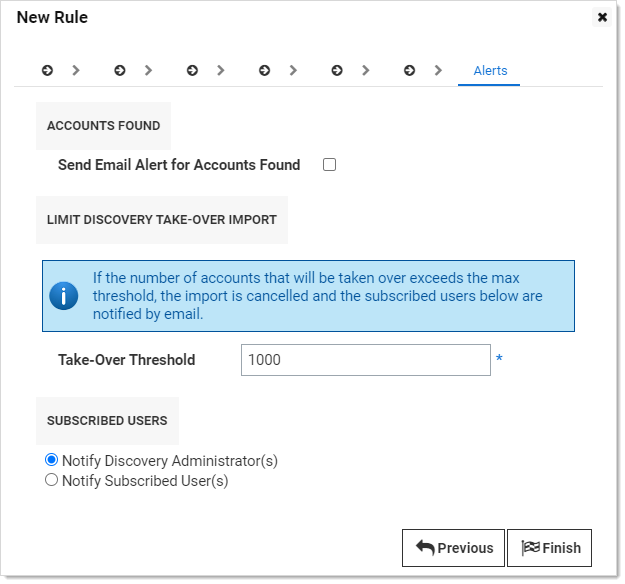625x584 pixels.
Task: Click chevron after the first wizard step
Action: click(x=76, y=71)
